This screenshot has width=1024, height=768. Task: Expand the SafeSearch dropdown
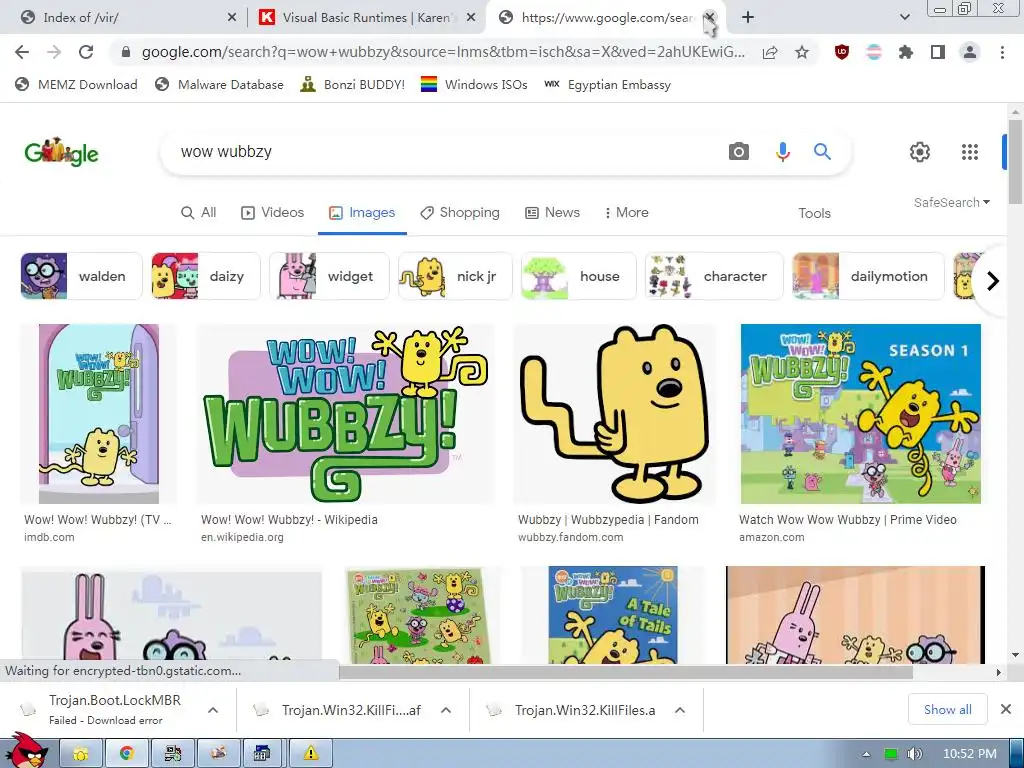952,202
